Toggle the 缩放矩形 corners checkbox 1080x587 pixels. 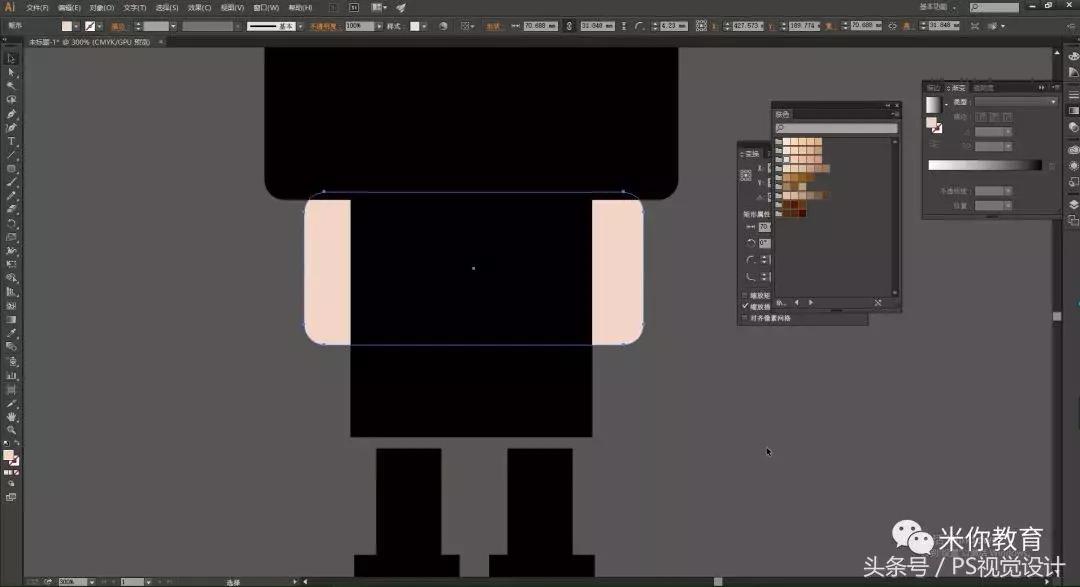point(745,296)
